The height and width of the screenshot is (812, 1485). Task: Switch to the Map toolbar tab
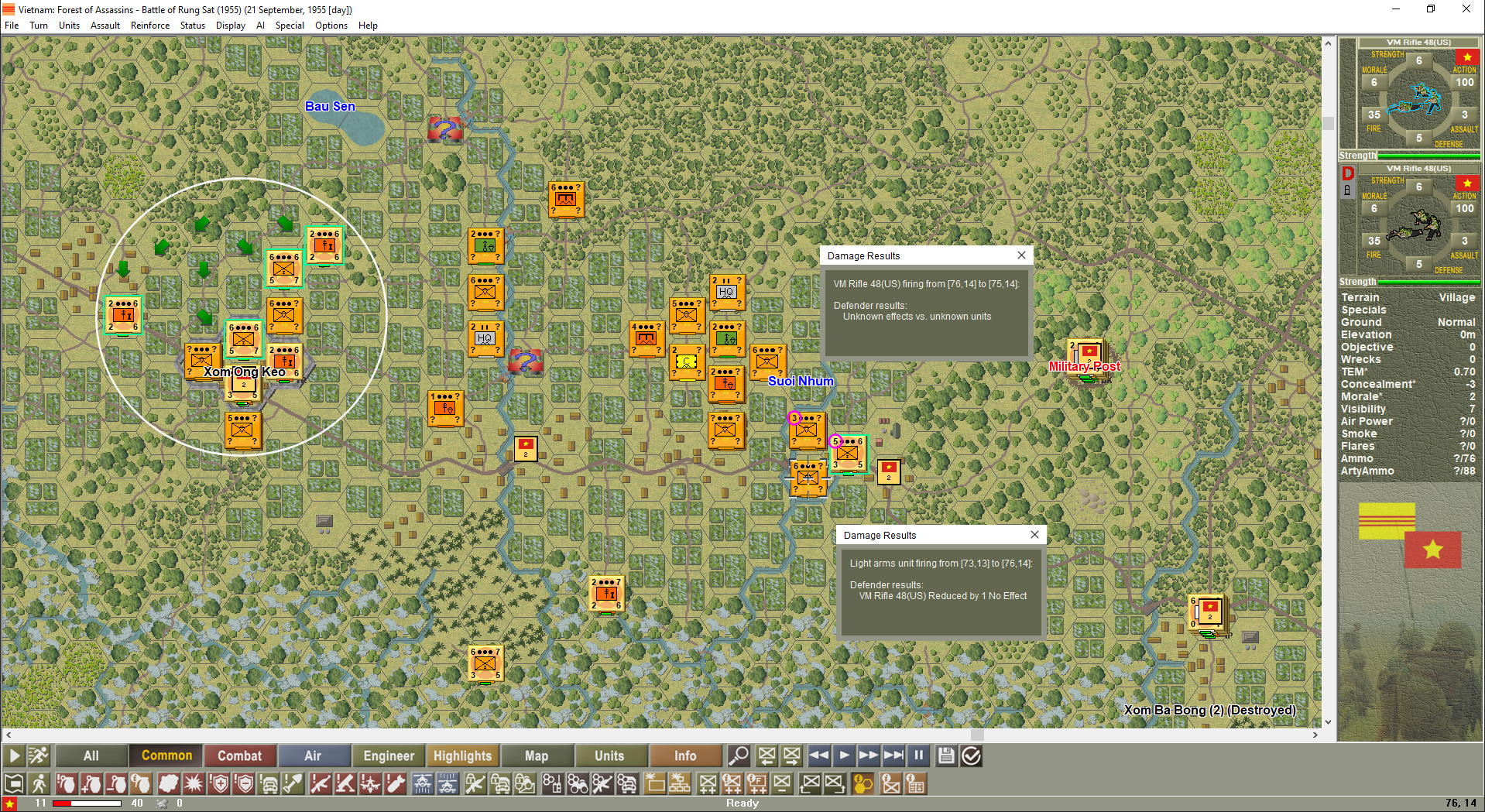click(x=537, y=755)
